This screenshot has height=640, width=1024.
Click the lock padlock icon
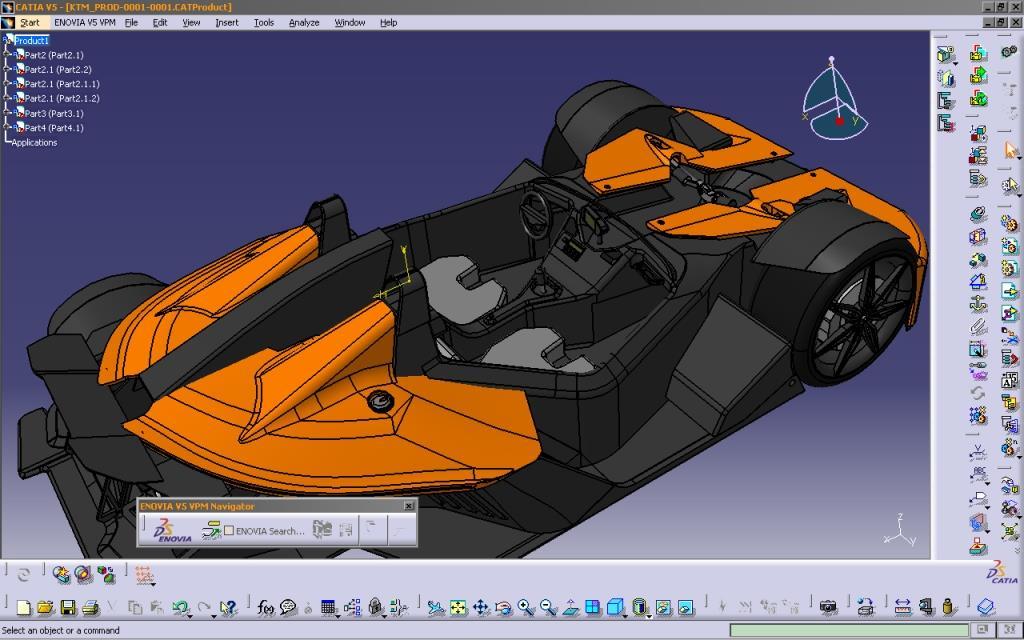[x=375, y=608]
